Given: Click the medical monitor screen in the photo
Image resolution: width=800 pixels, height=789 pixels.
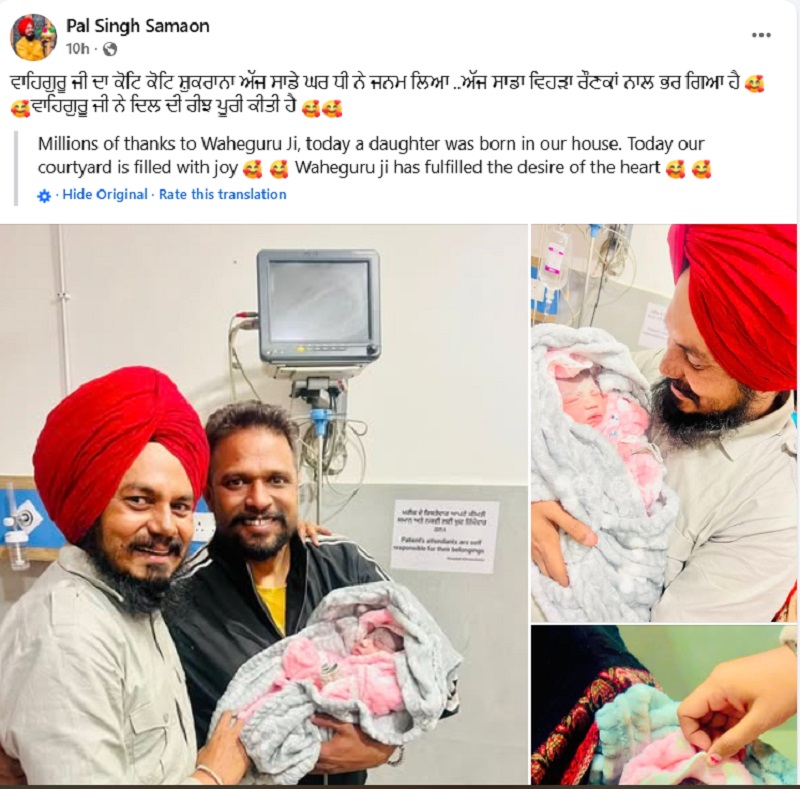Looking at the screenshot, I should point(319,301).
